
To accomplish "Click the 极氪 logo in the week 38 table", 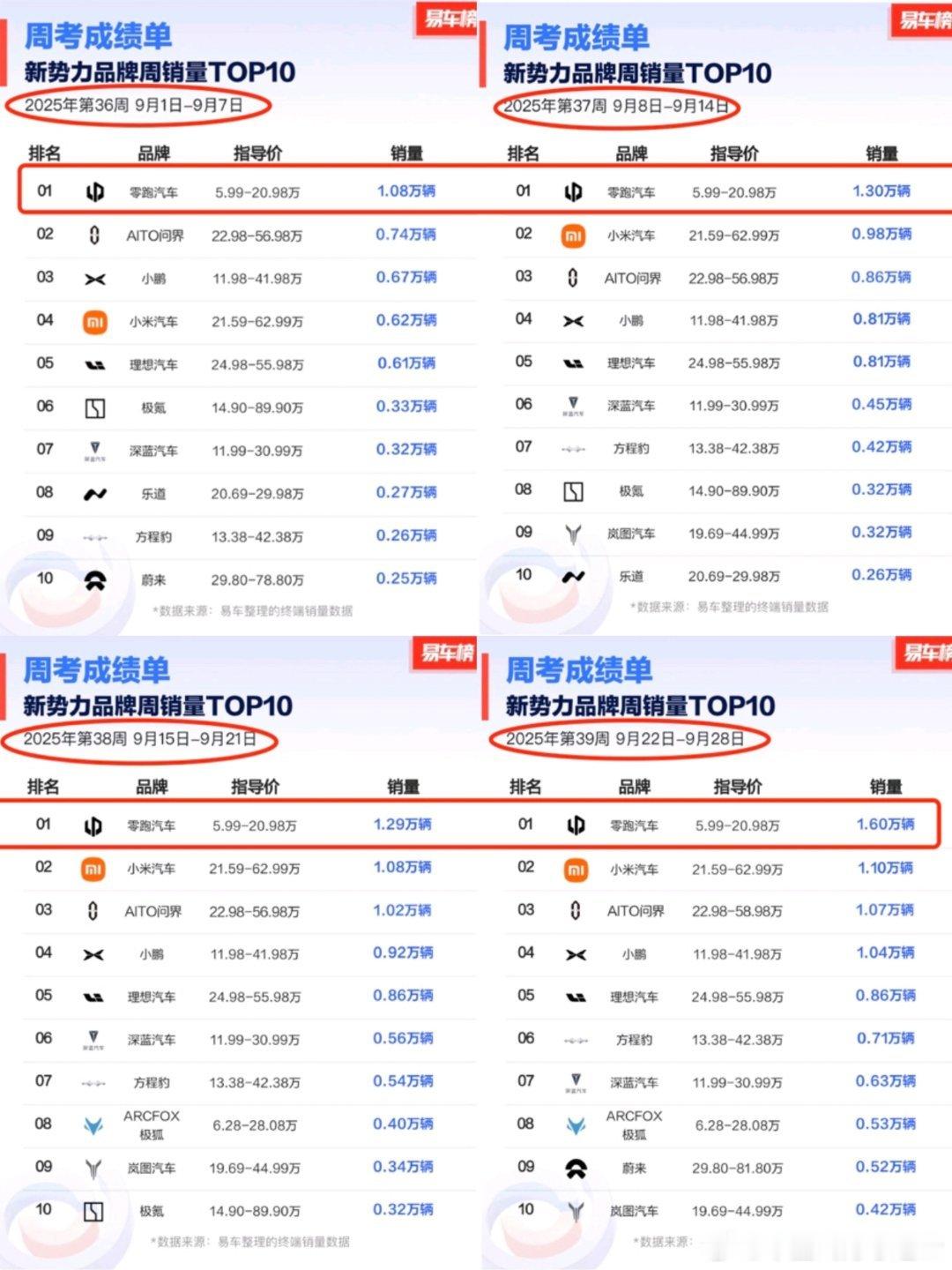I will (x=93, y=1212).
